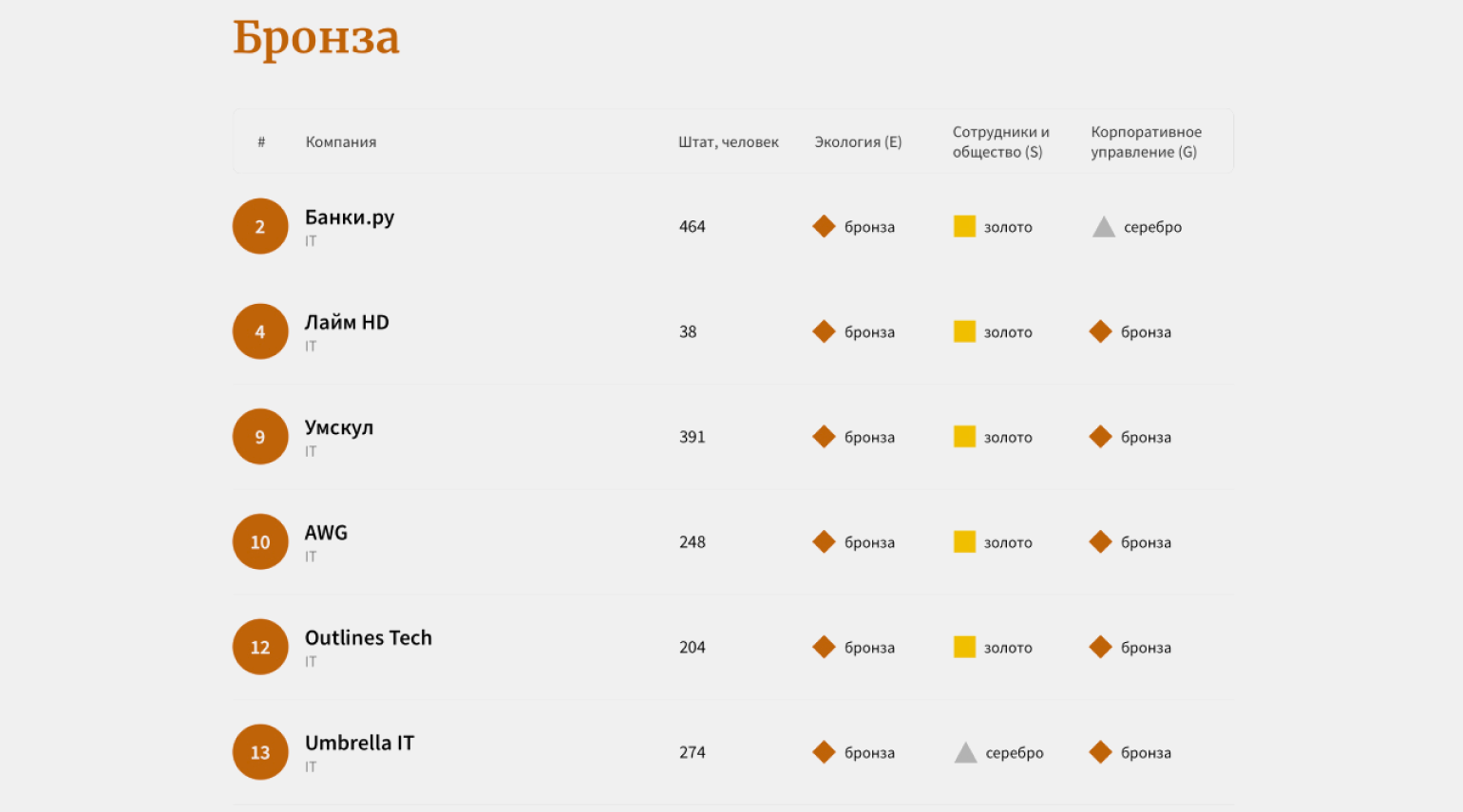
Task: Select the Сотрудники и общество (S) header
Action: coord(1001,142)
